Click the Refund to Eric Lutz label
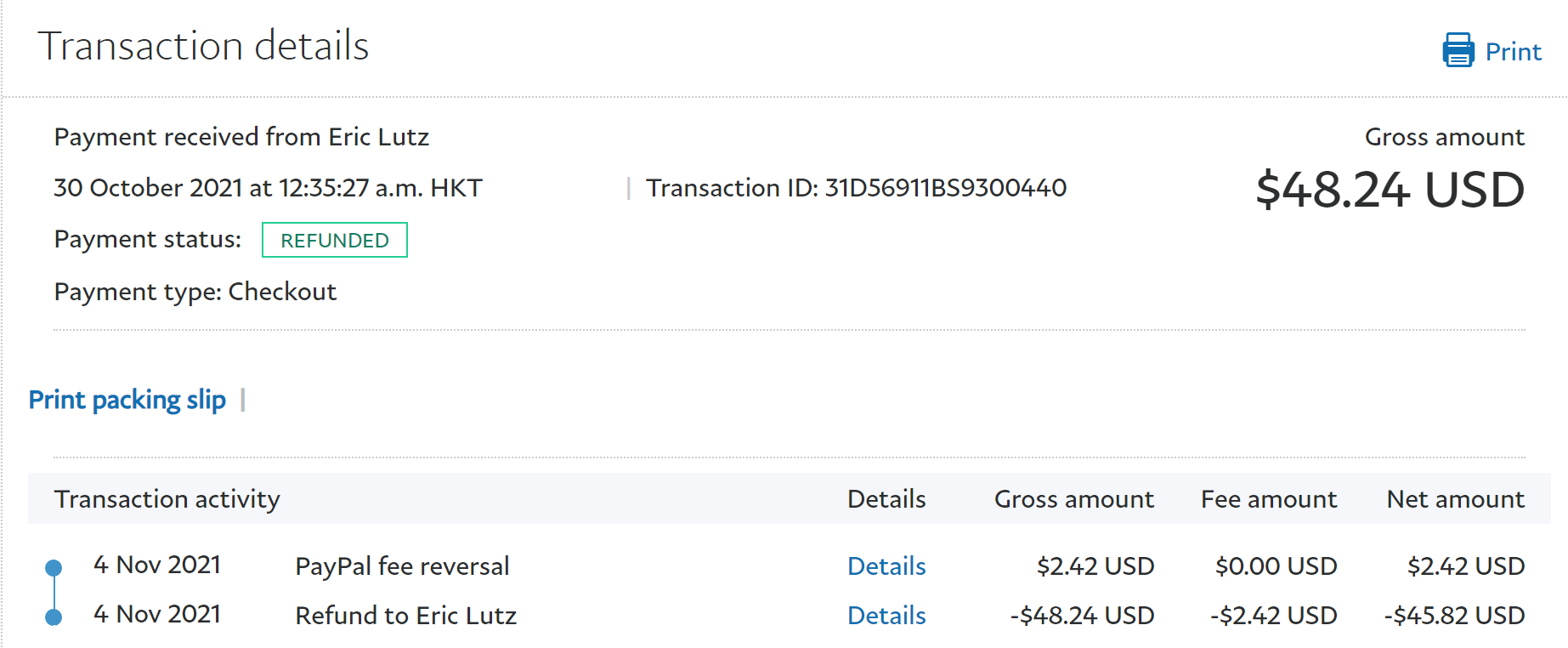 tap(405, 616)
